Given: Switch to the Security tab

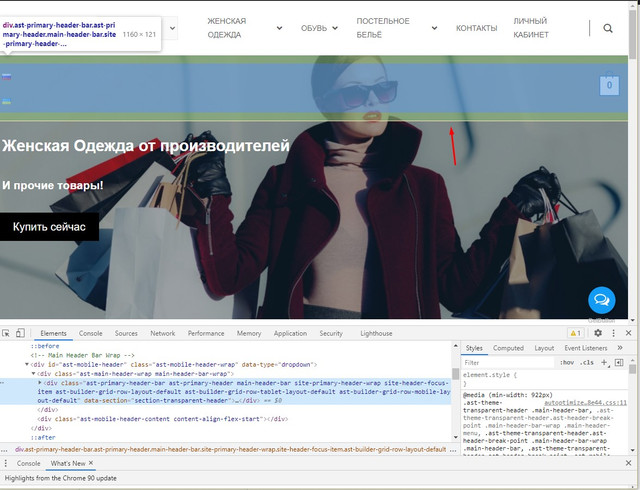Looking at the screenshot, I should point(331,333).
